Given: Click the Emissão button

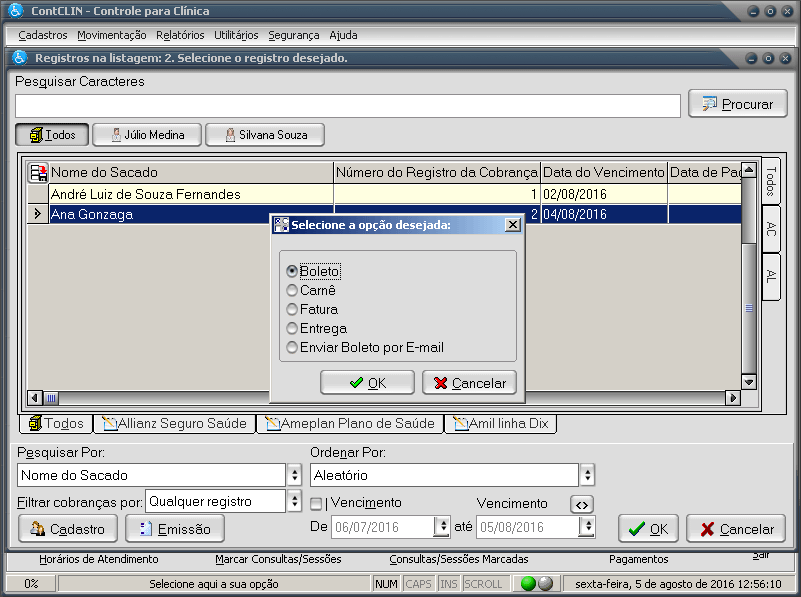Looking at the screenshot, I should tap(175, 529).
